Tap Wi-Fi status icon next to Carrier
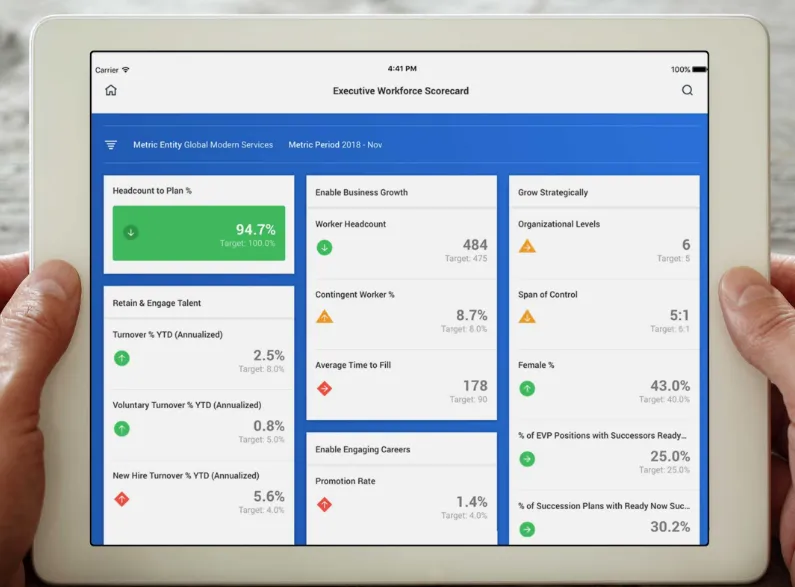This screenshot has height=587, width=795. pos(125,69)
